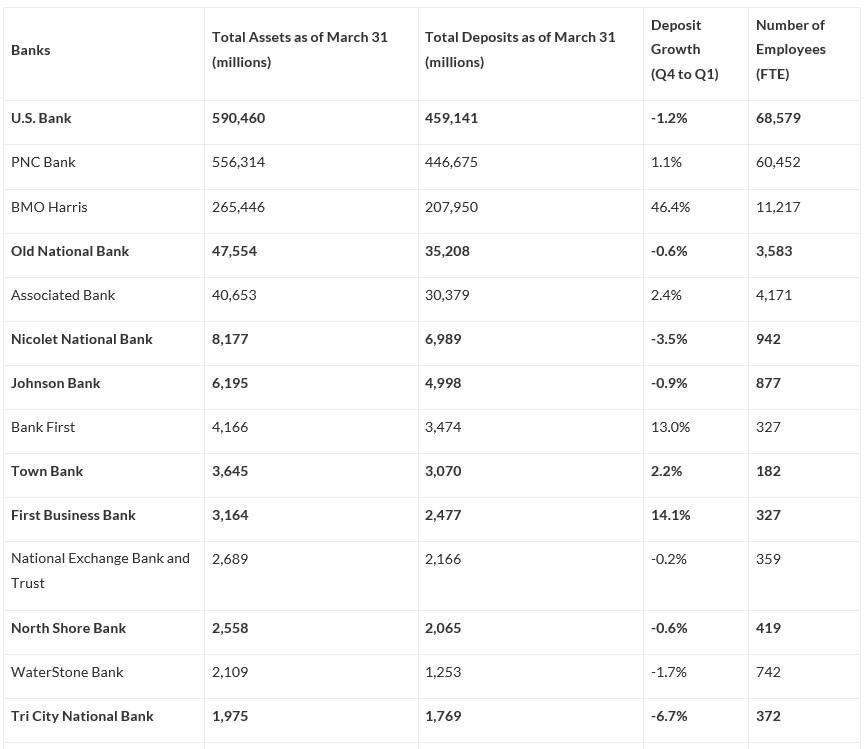Click the WaterStone Bank name cell
Viewport: 864px width, 749px height.
pyautogui.click(x=67, y=672)
